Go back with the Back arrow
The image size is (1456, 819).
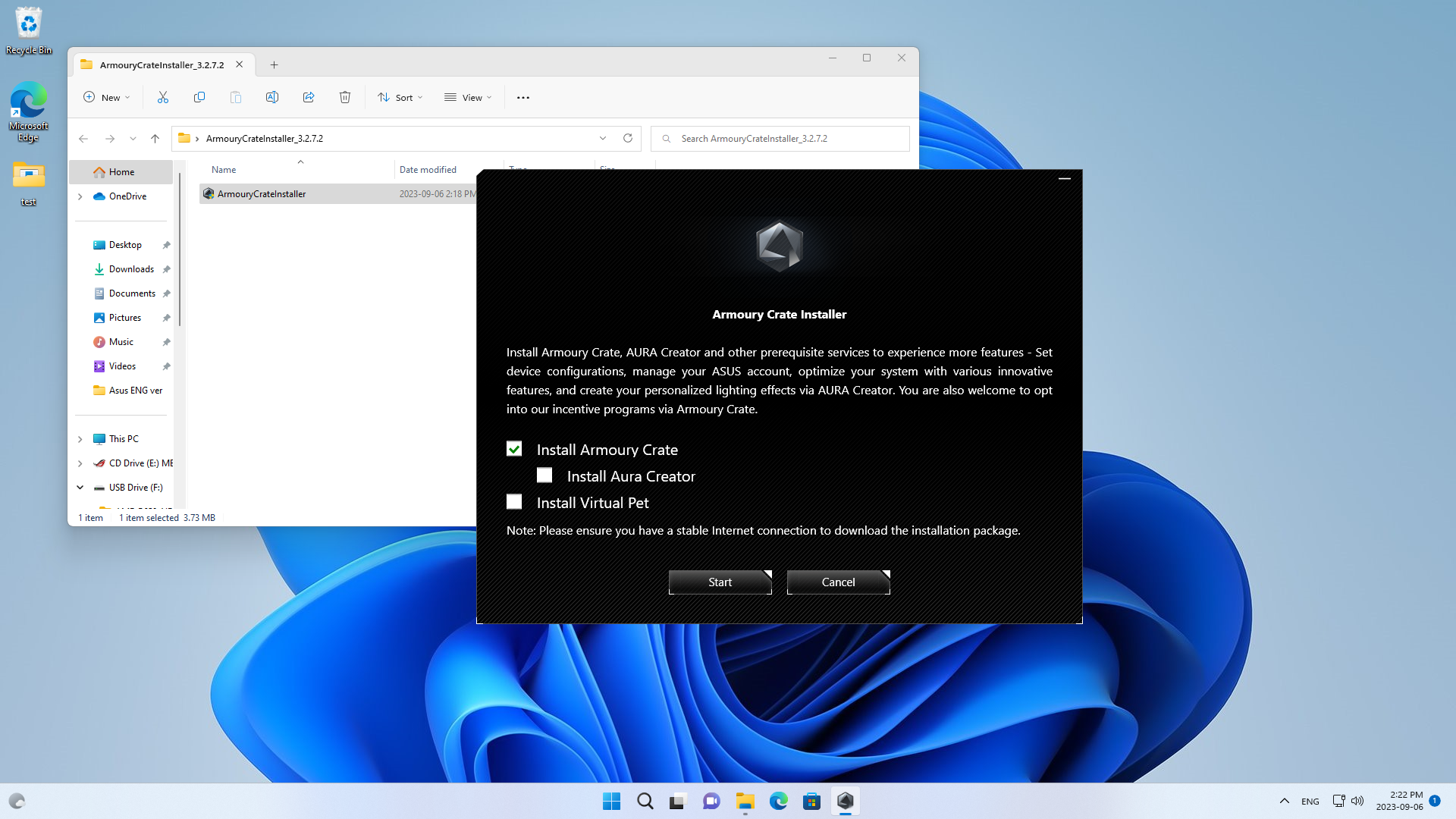point(83,139)
